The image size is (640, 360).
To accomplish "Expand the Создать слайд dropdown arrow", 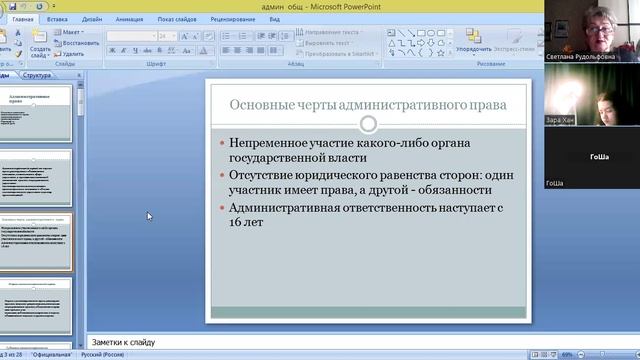I will click(48, 56).
